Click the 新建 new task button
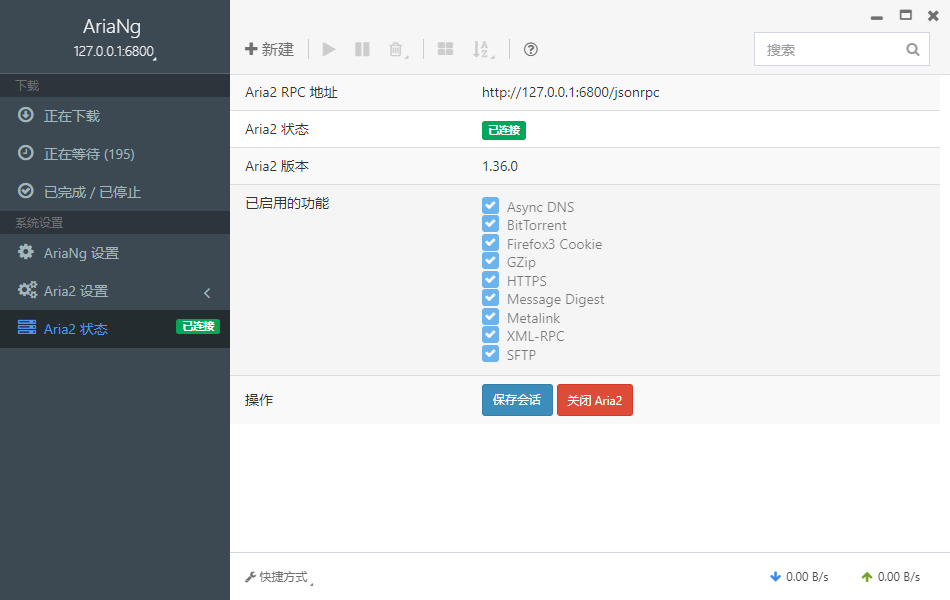Image resolution: width=950 pixels, height=600 pixels. (x=269, y=49)
